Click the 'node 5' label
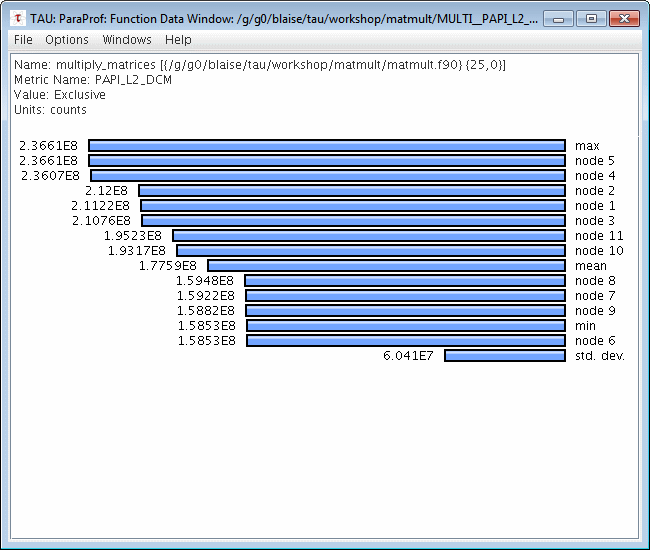This screenshot has width=650, height=550. point(594,161)
